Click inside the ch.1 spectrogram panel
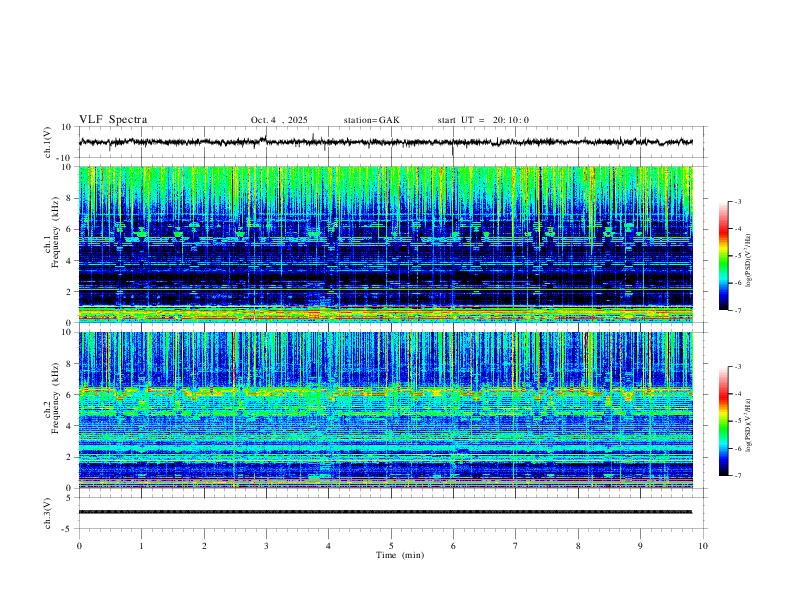The width and height of the screenshot is (792, 612). click(x=386, y=244)
